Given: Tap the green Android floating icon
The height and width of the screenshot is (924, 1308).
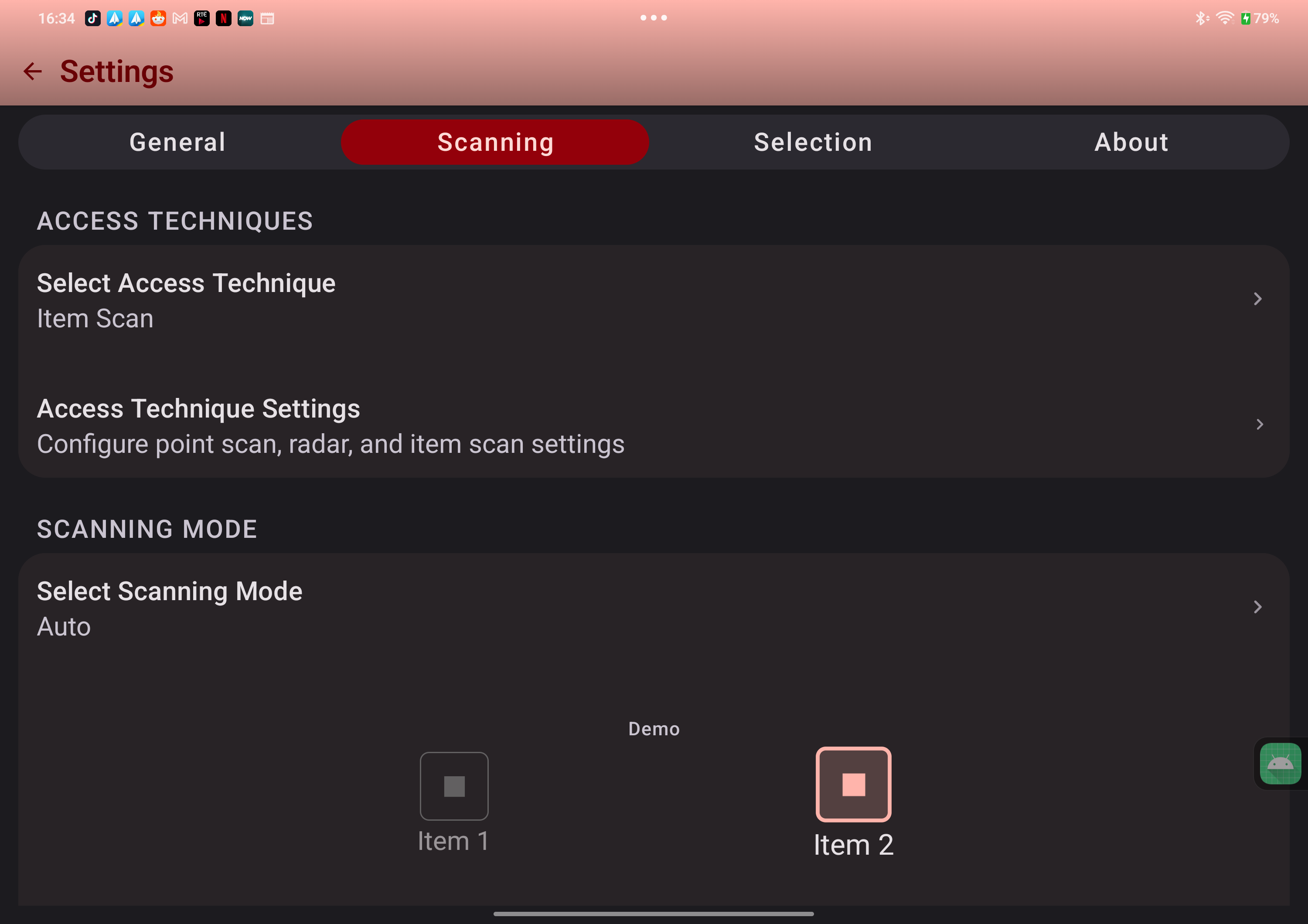Looking at the screenshot, I should (1280, 764).
